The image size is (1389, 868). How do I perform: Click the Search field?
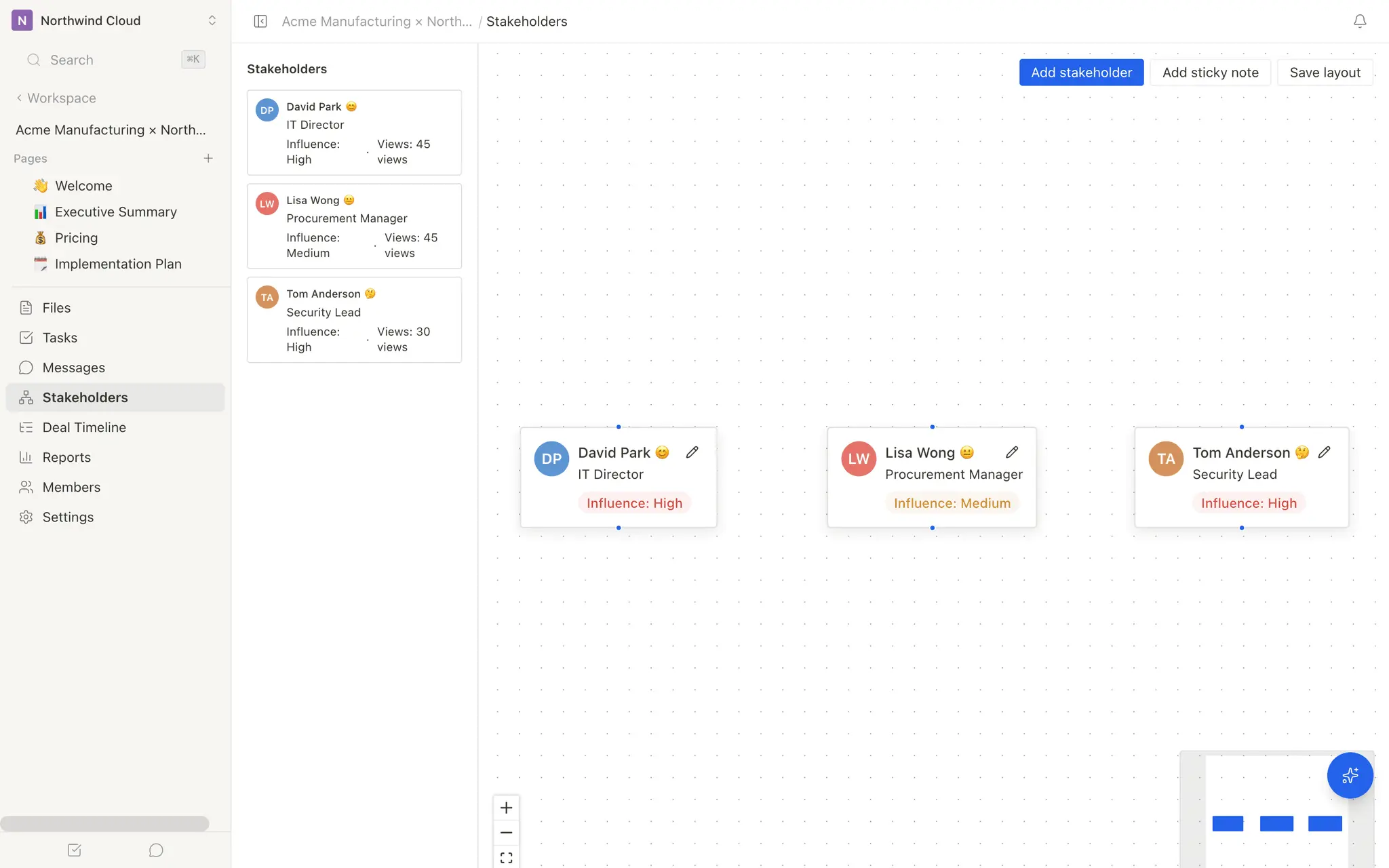click(x=115, y=60)
